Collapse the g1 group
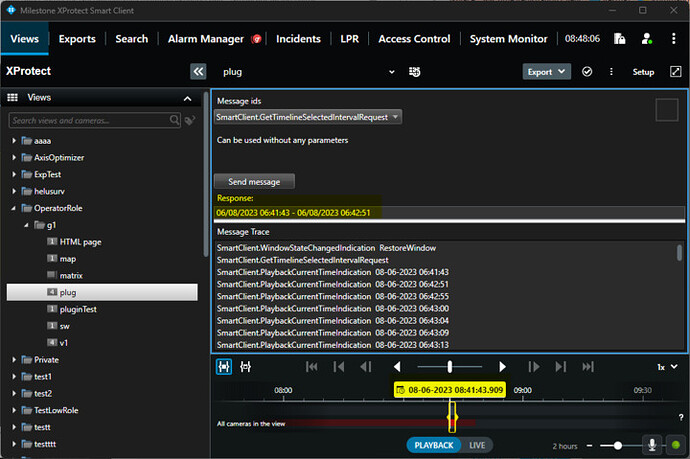 pos(26,225)
